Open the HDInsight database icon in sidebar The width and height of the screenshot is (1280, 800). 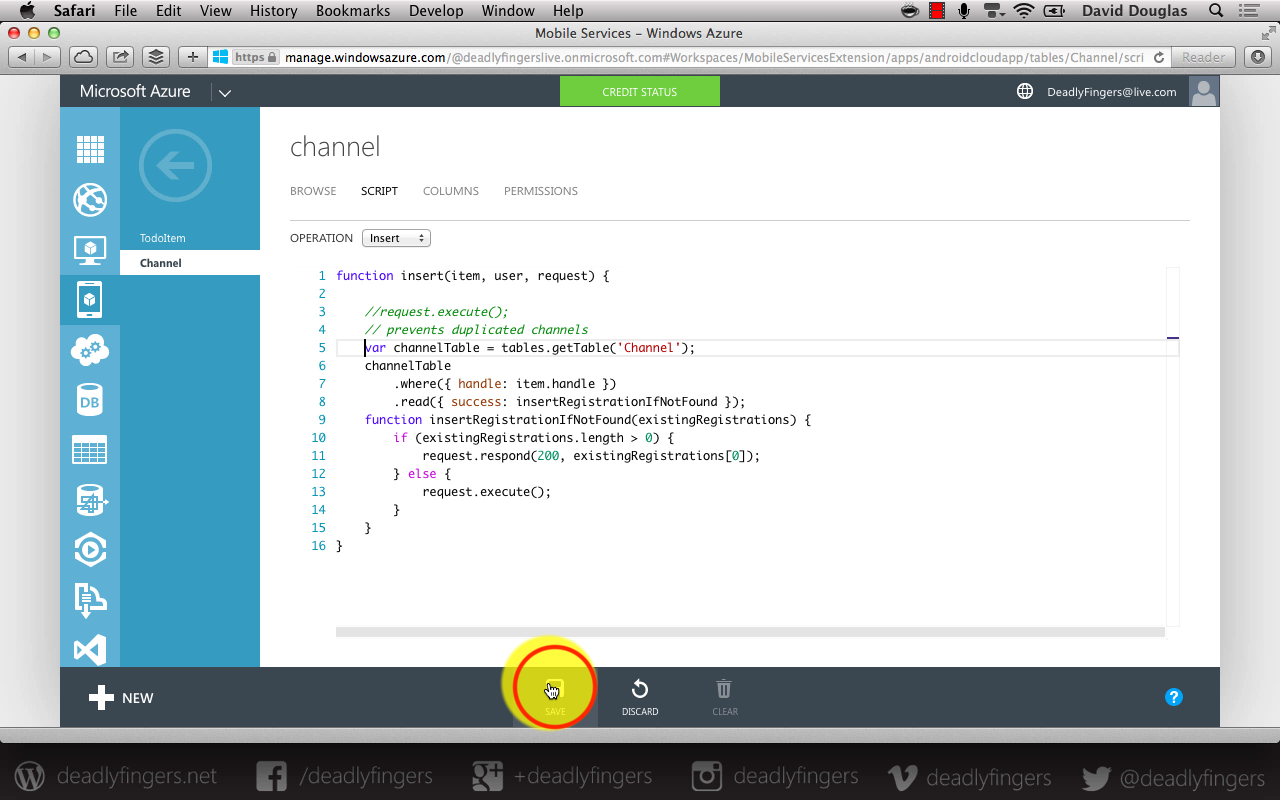pyautogui.click(x=90, y=500)
